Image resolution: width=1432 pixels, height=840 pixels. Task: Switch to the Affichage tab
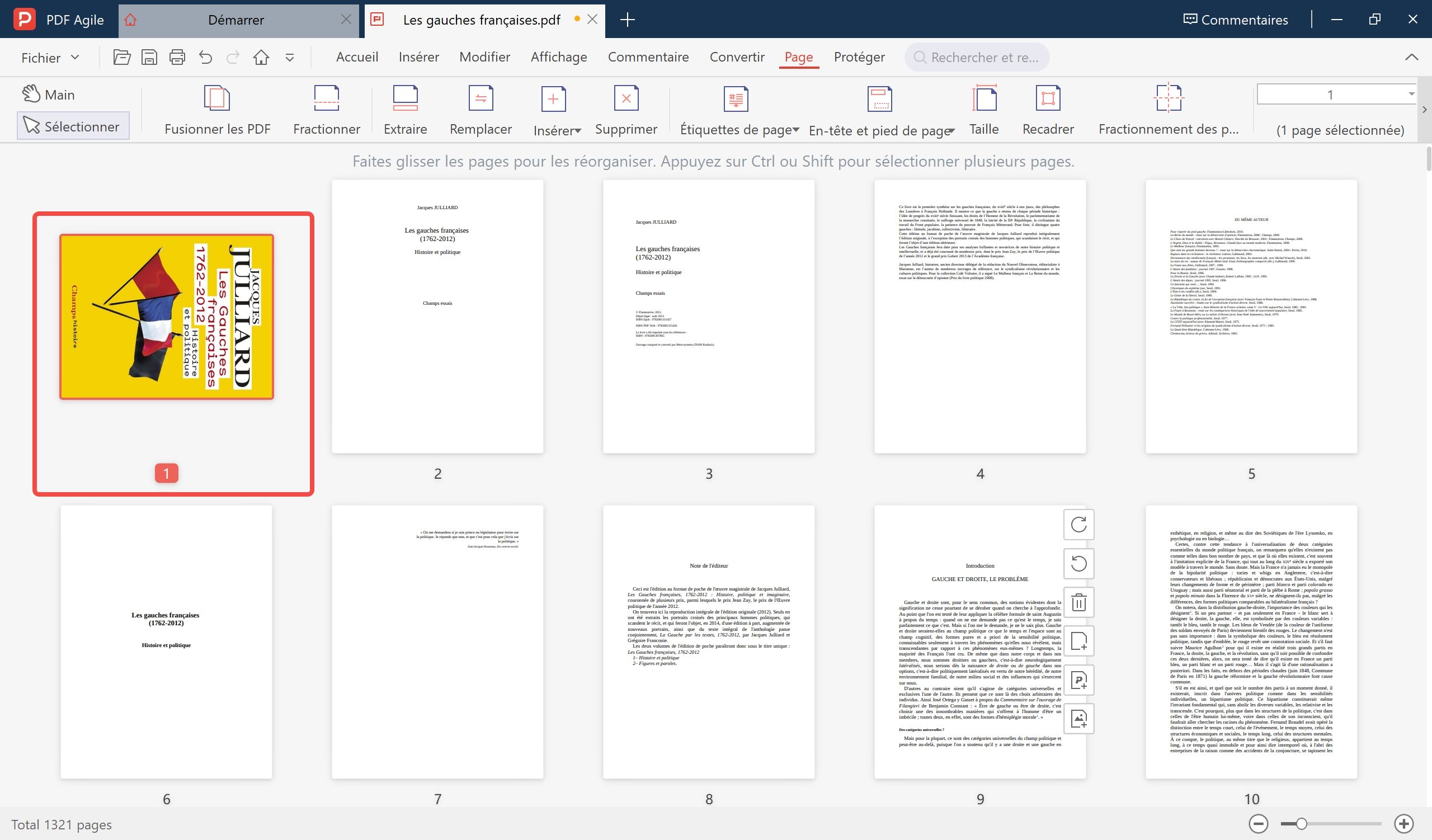pyautogui.click(x=559, y=57)
